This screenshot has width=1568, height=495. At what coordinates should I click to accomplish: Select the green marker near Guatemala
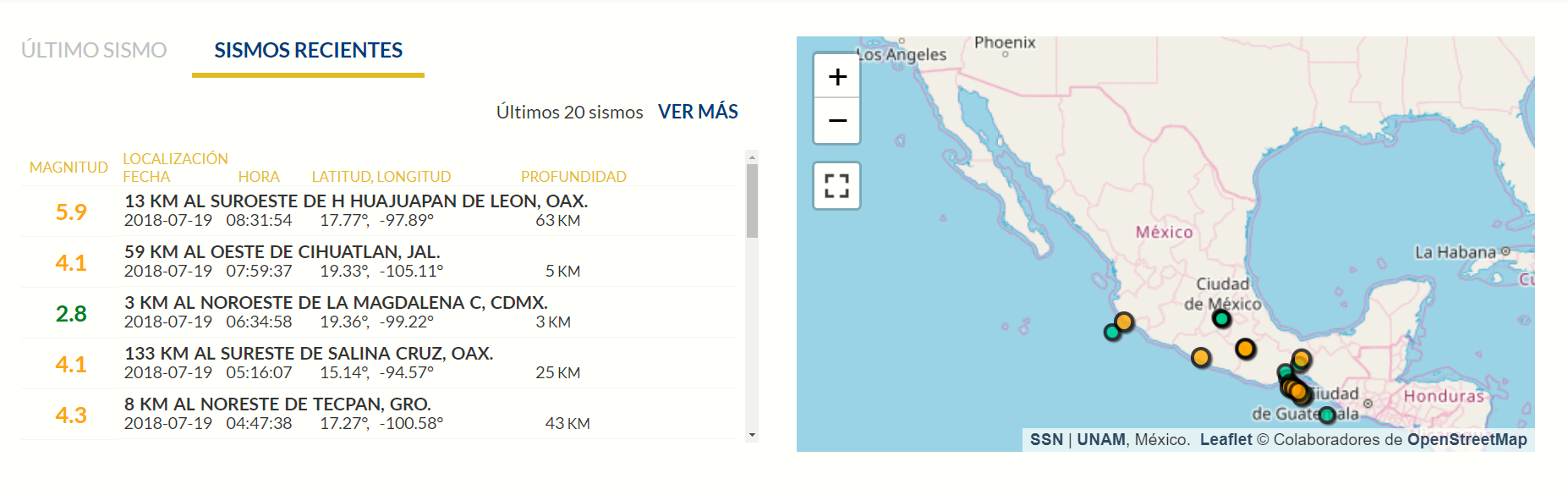pyautogui.click(x=1327, y=415)
